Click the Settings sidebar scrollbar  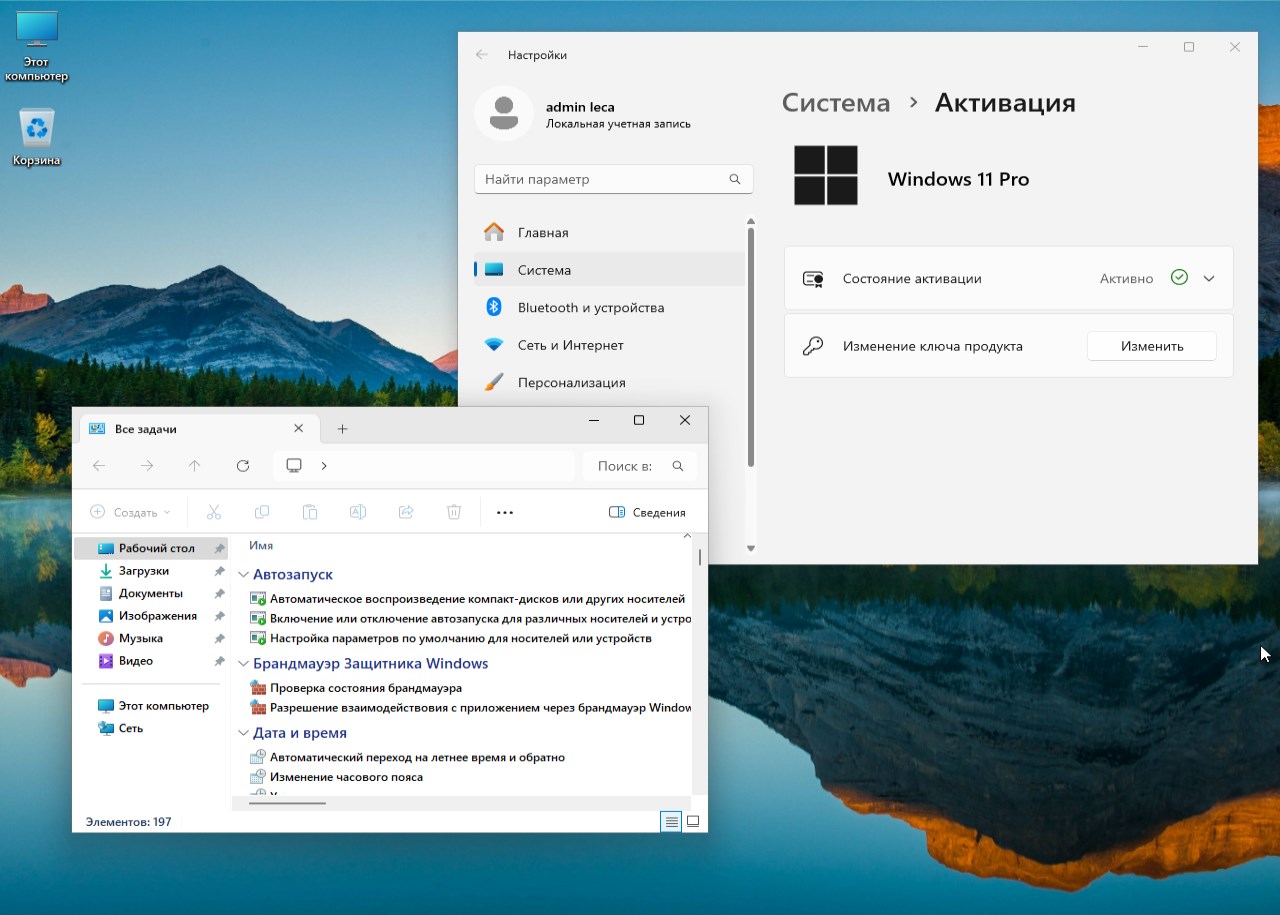tap(751, 346)
